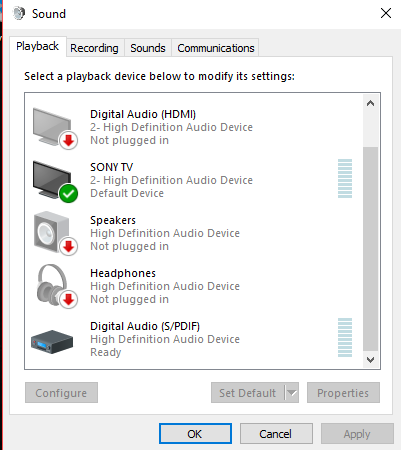The width and height of the screenshot is (409, 450).
Task: Open the Set Default dropdown arrow
Action: click(292, 393)
